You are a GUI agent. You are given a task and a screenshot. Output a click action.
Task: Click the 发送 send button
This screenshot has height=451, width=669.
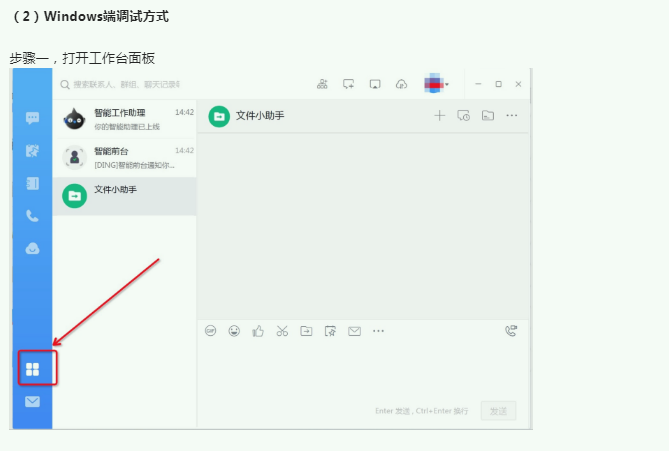click(x=498, y=411)
